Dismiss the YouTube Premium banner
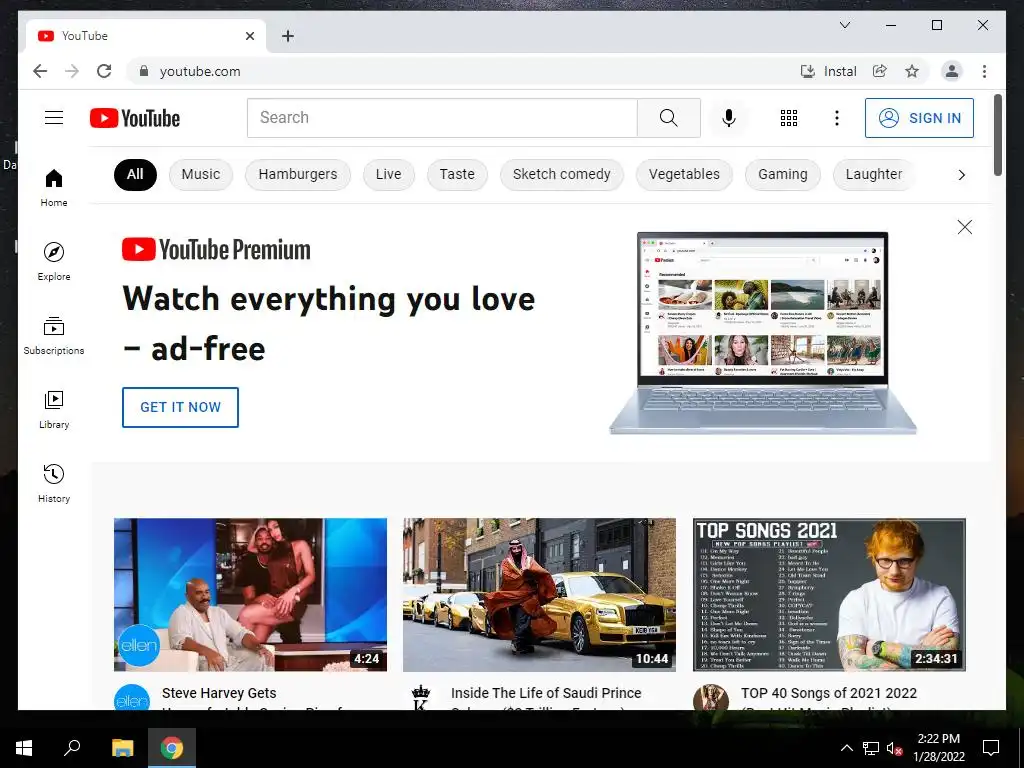This screenshot has height=768, width=1024. [965, 227]
